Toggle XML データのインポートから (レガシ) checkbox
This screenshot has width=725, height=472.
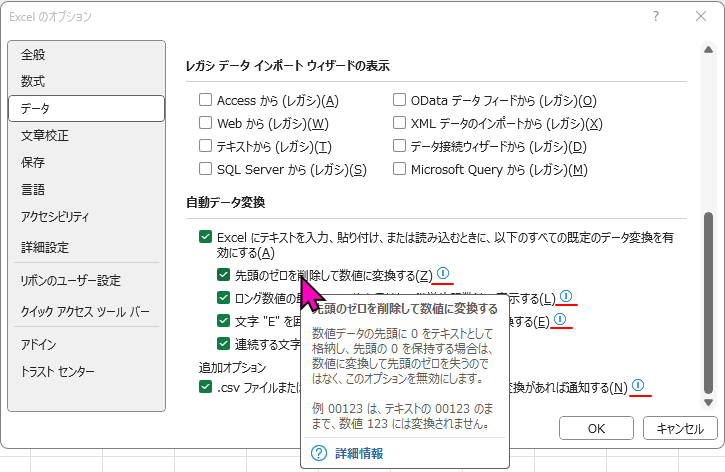tap(399, 123)
